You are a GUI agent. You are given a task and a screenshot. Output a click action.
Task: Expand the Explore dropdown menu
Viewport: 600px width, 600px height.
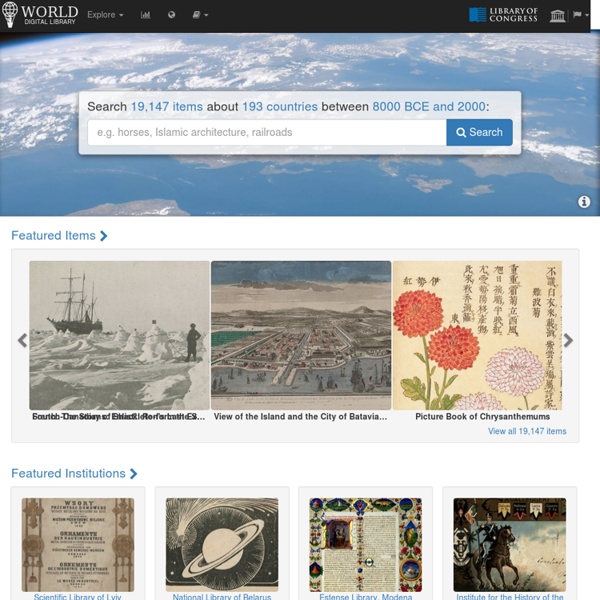click(105, 15)
